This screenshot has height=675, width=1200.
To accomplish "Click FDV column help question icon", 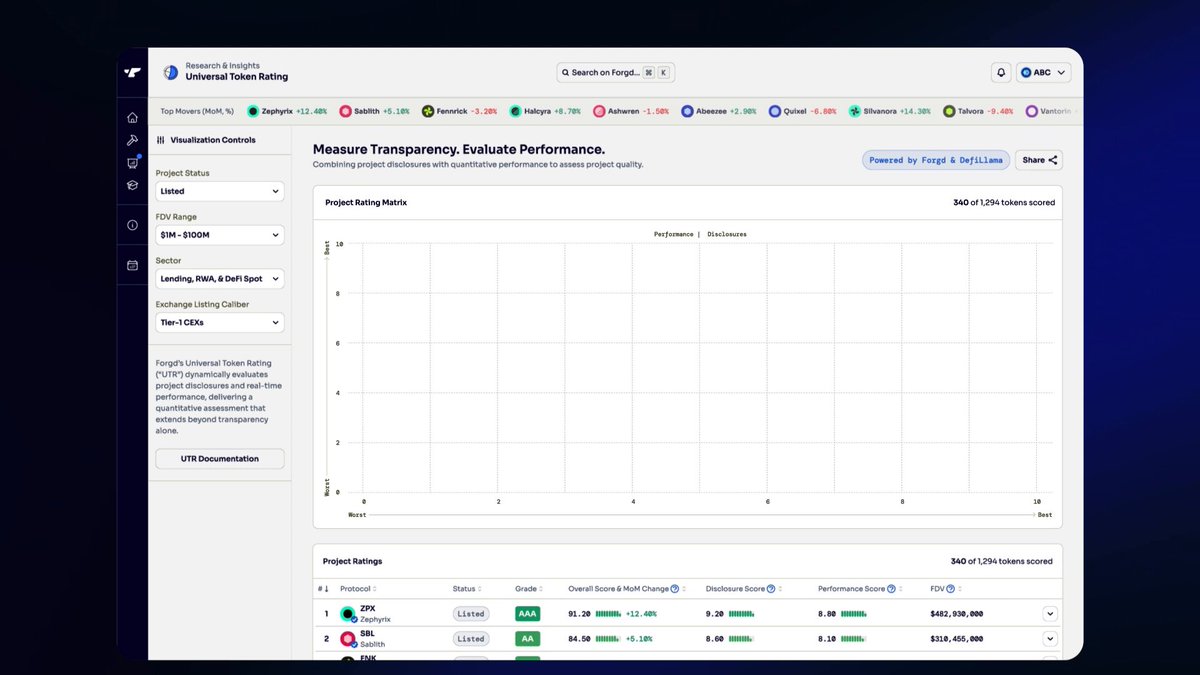I will coord(950,589).
